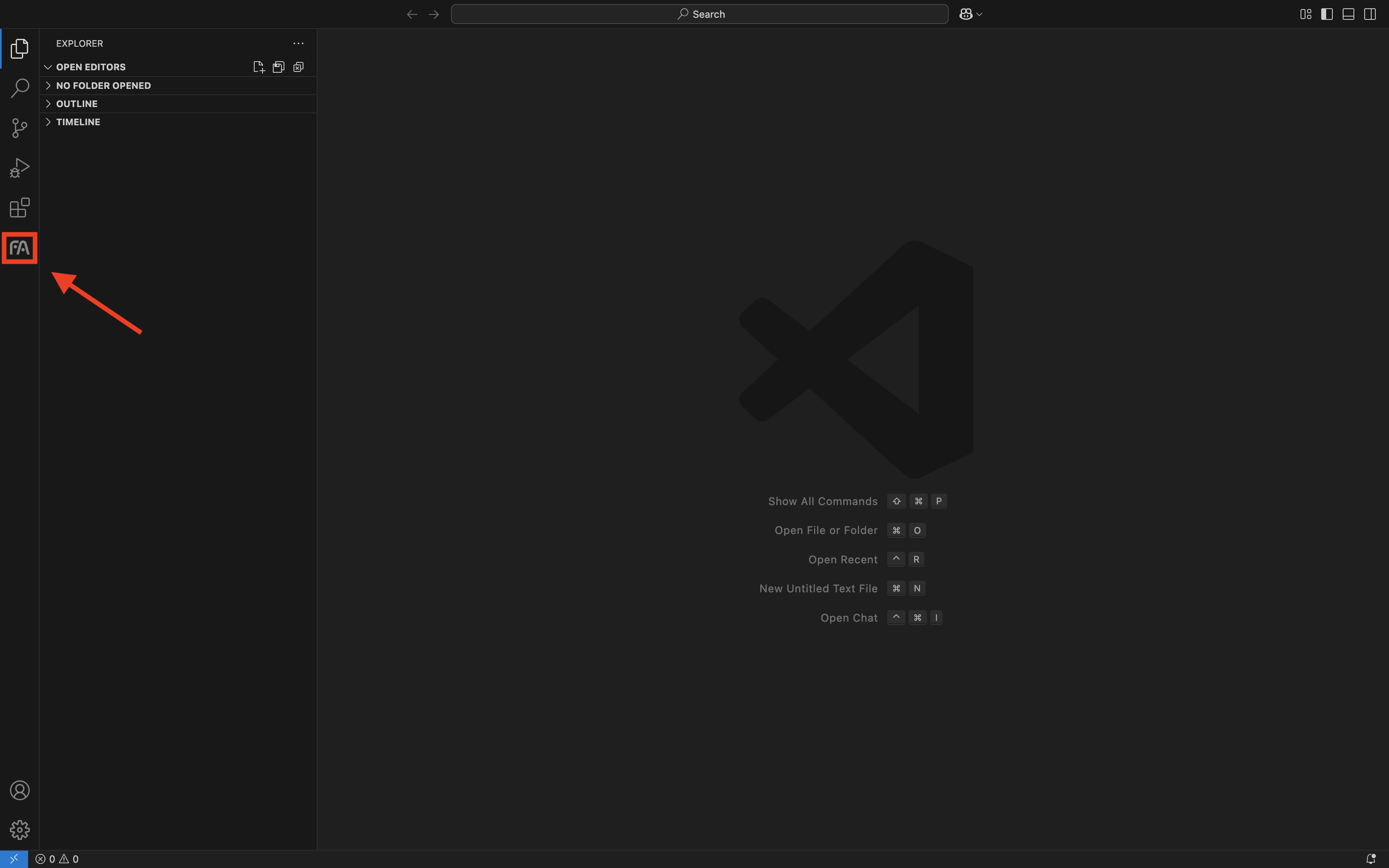Create a new untitled file in Open Editors

click(x=259, y=67)
